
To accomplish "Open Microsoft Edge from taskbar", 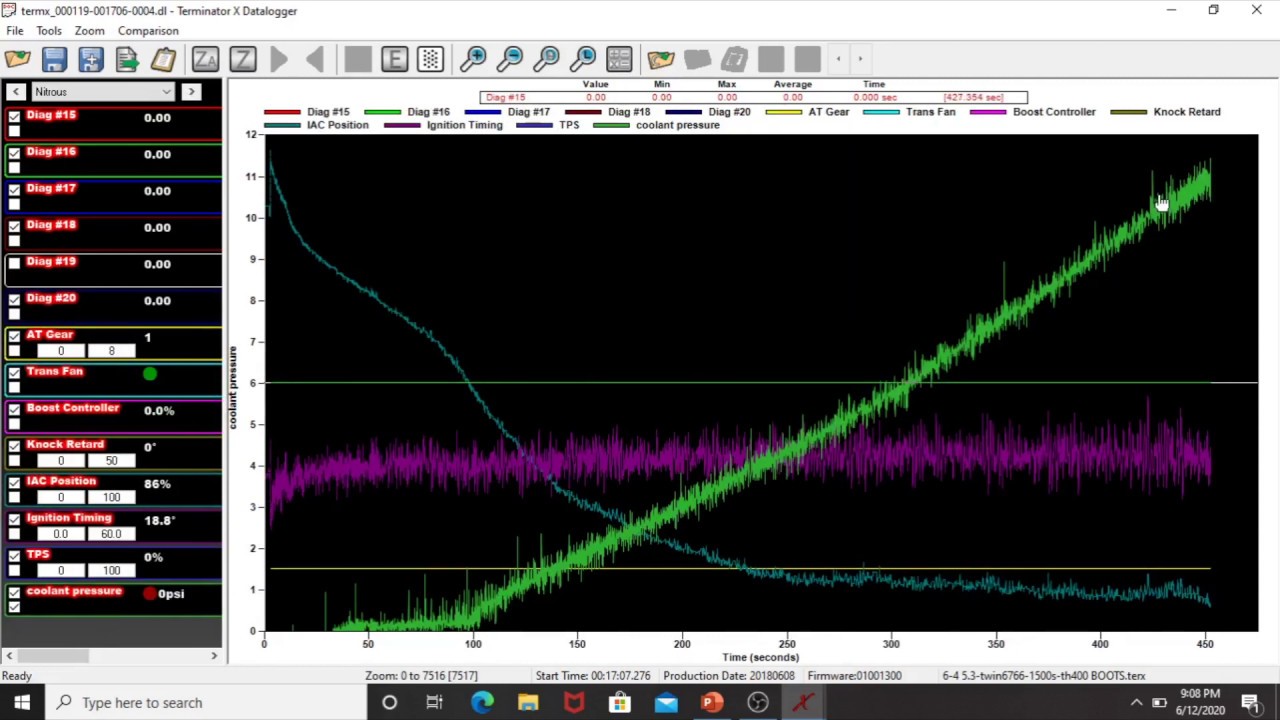I will pos(482,703).
